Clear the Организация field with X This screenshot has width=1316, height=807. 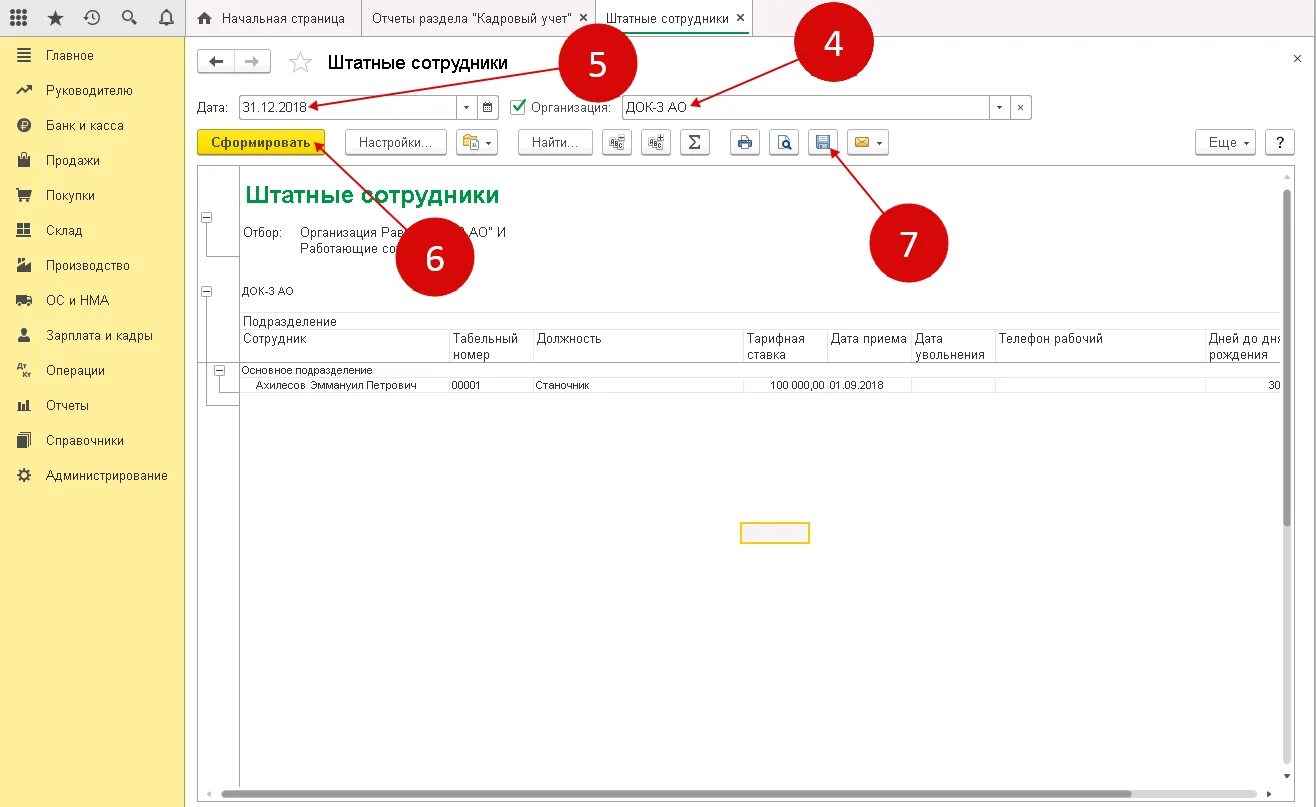tap(1020, 107)
